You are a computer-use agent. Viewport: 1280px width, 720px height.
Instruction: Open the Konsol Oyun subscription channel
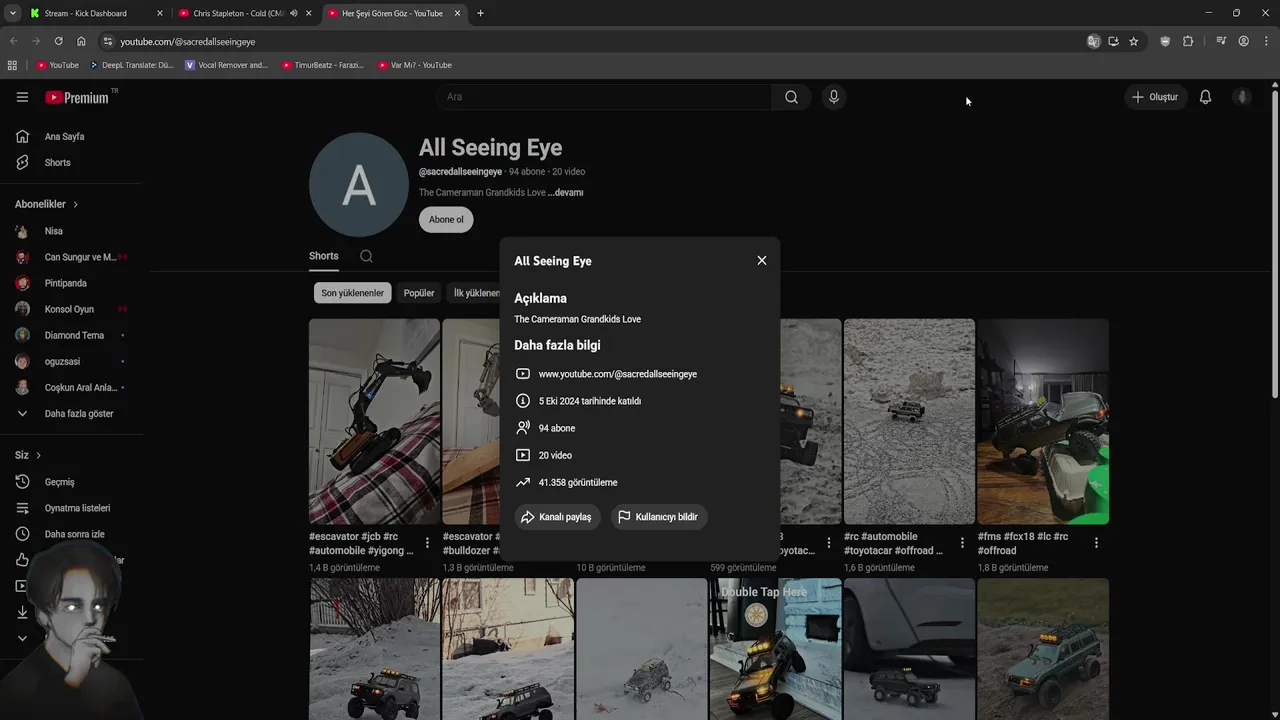70,309
